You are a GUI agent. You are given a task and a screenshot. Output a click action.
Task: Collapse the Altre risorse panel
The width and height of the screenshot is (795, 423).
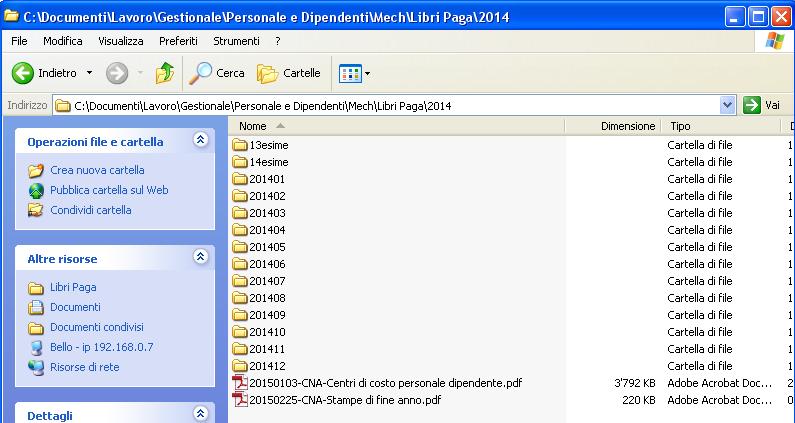click(200, 258)
